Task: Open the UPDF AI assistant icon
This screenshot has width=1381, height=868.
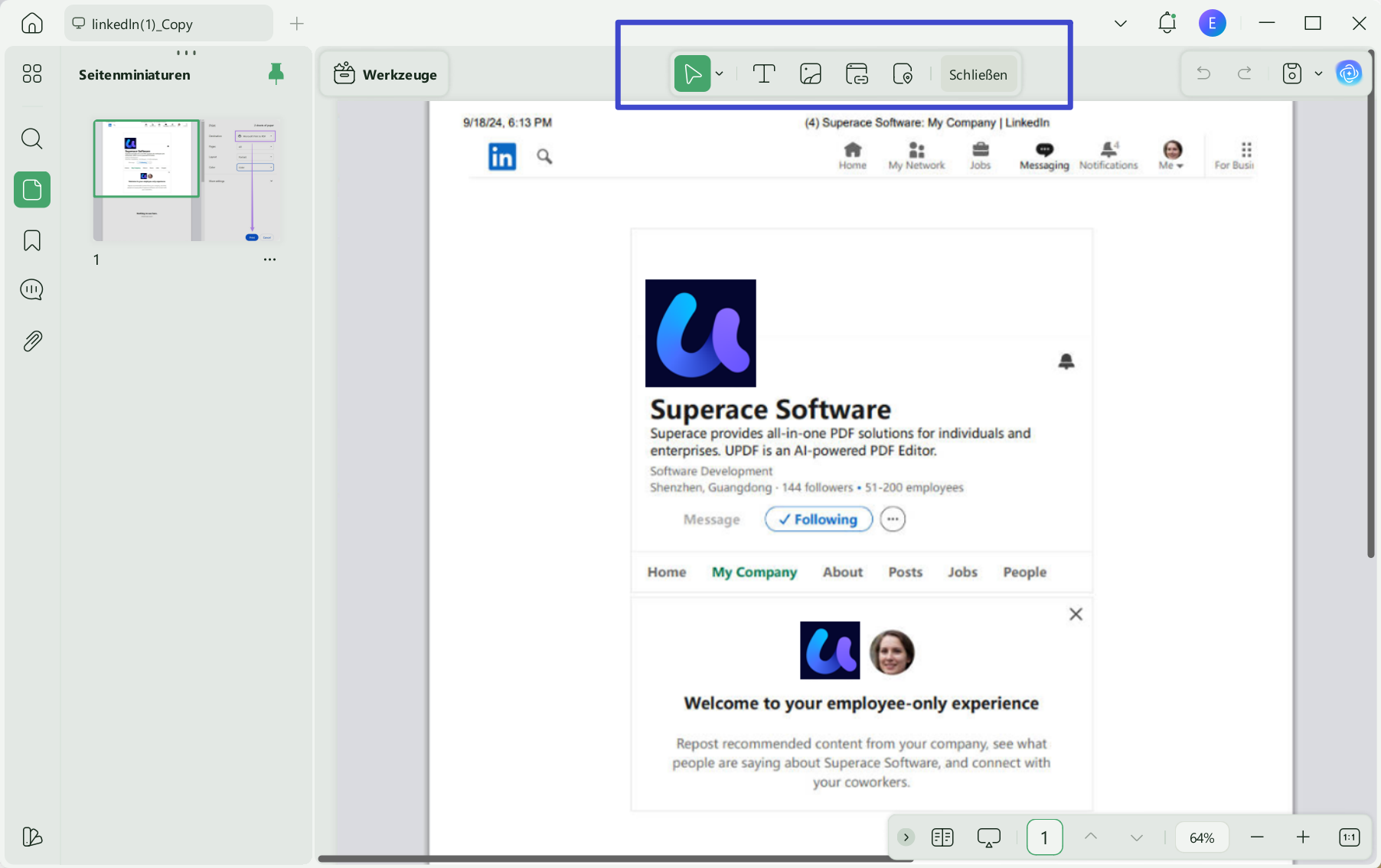Action: (x=1349, y=73)
